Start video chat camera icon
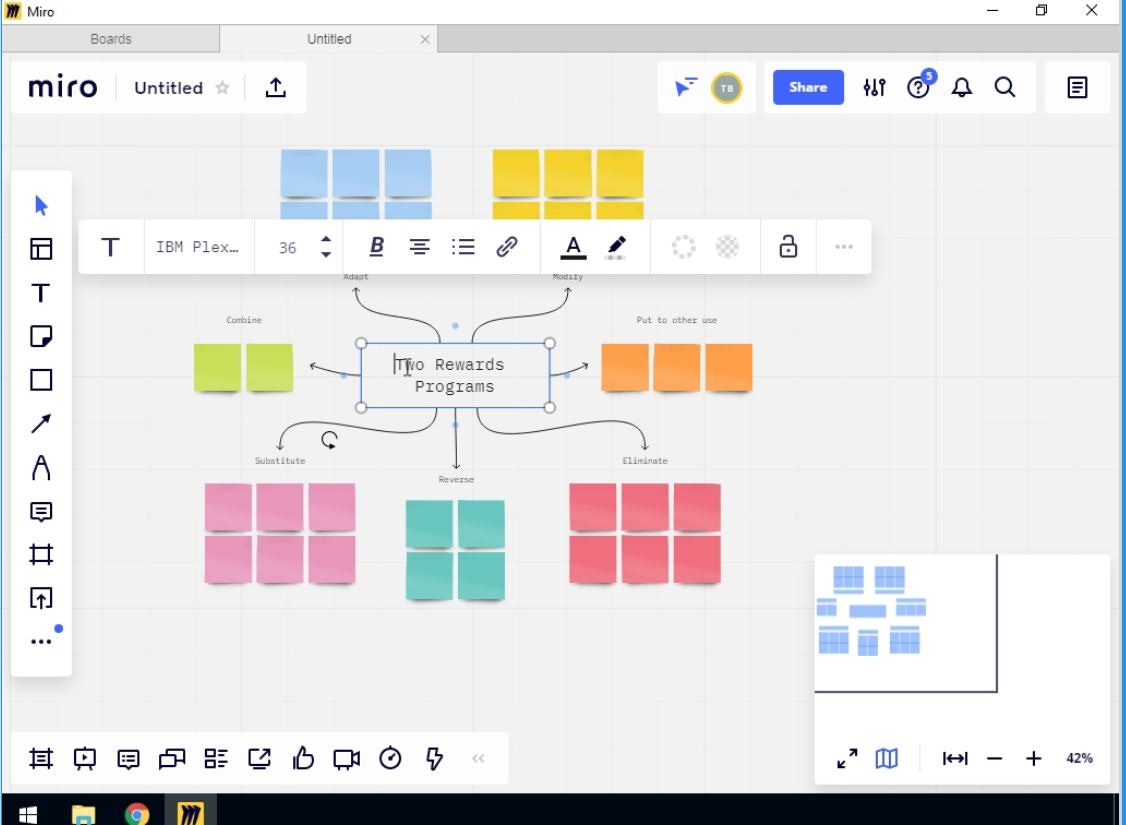The image size is (1126, 825). point(346,759)
